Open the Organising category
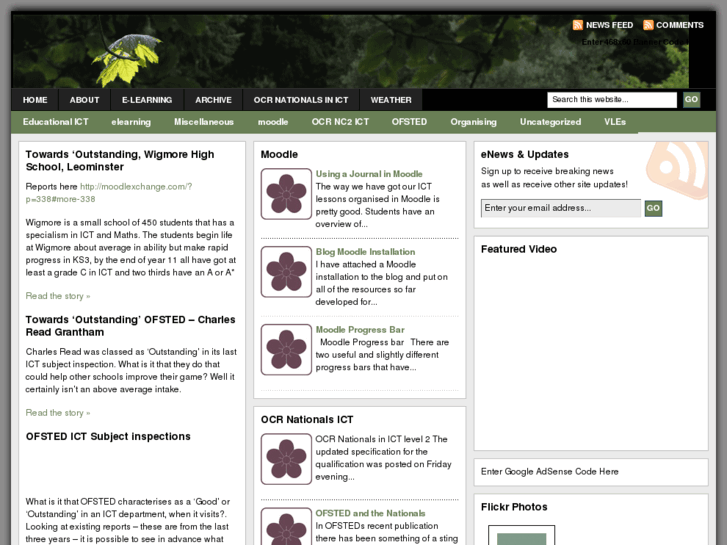The image size is (727, 545). coord(473,122)
